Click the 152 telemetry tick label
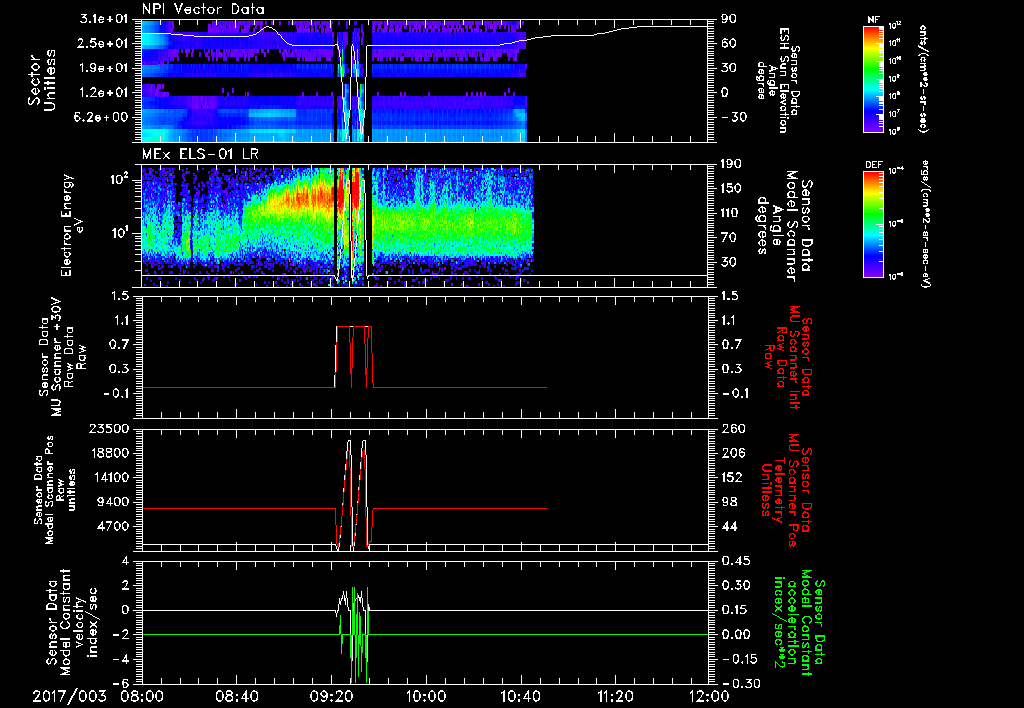The width and height of the screenshot is (1024, 708). tap(733, 477)
